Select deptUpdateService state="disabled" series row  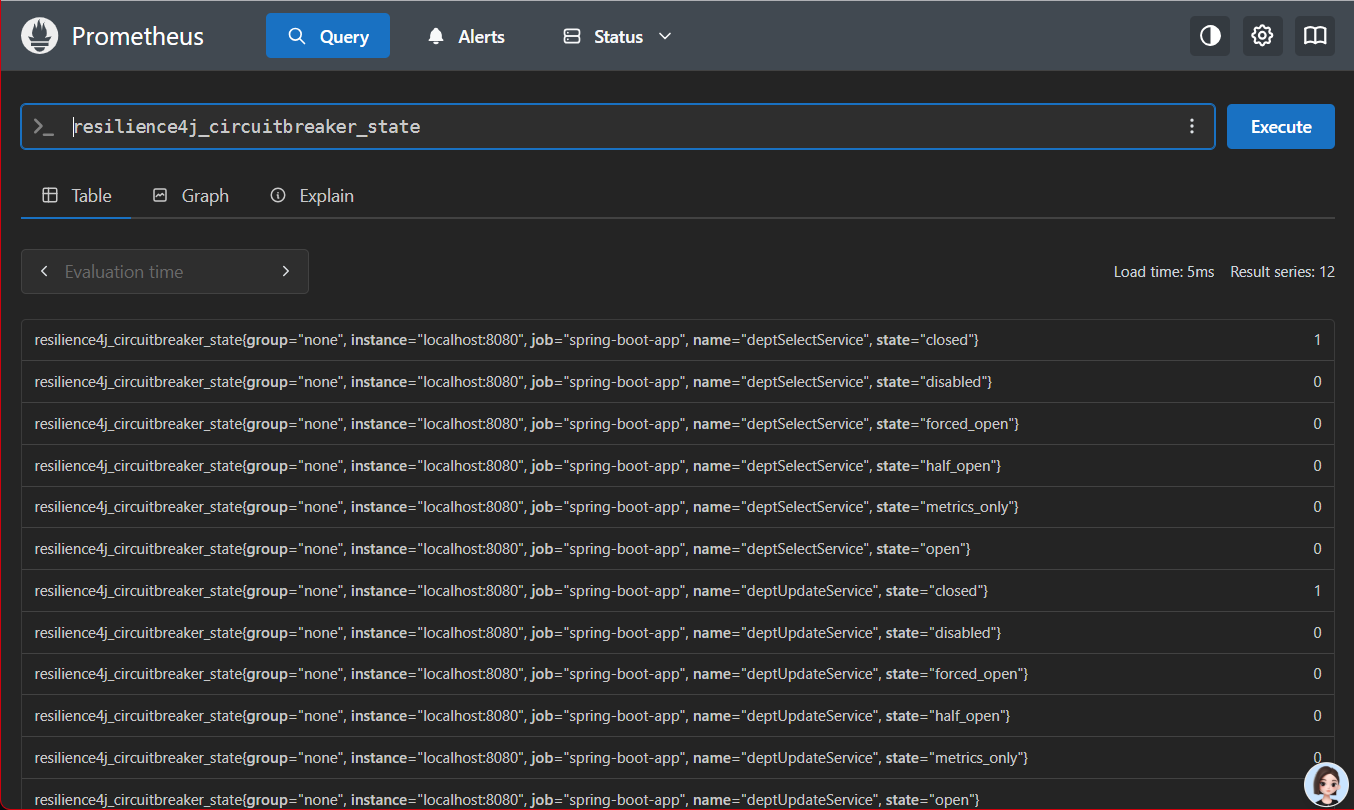coord(677,633)
